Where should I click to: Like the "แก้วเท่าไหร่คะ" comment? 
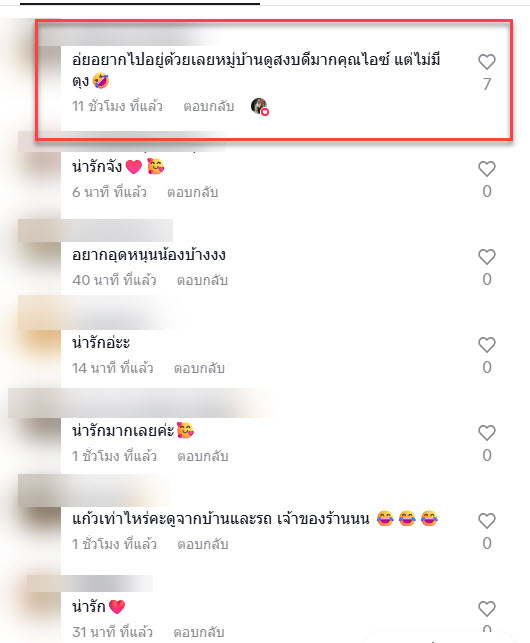click(487, 521)
